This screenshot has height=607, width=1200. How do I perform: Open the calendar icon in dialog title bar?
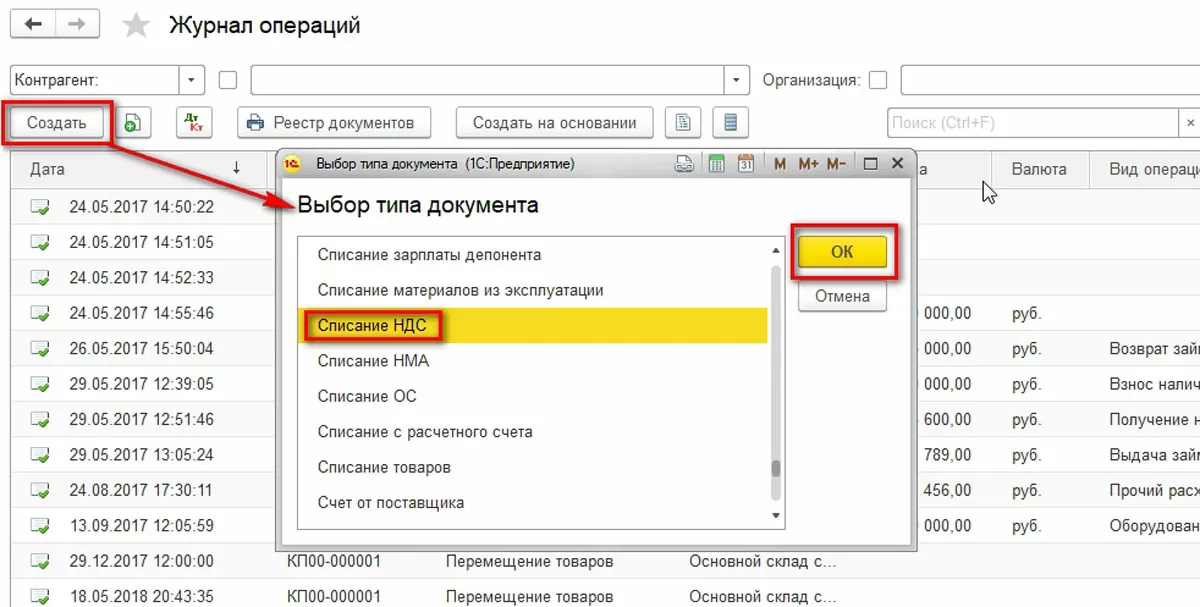[746, 163]
